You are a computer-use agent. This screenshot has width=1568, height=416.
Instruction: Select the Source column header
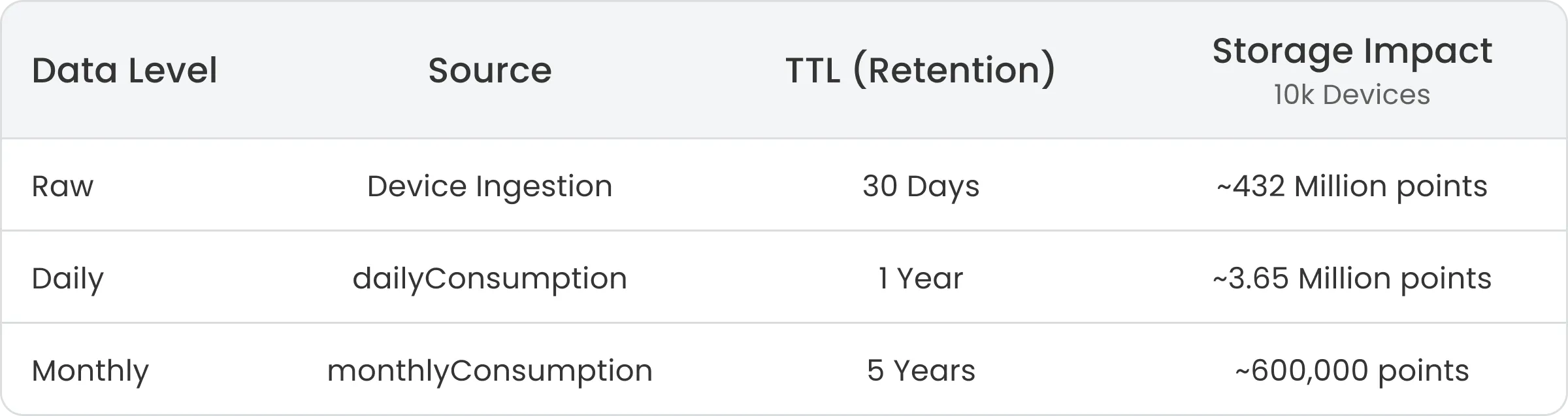click(490, 71)
